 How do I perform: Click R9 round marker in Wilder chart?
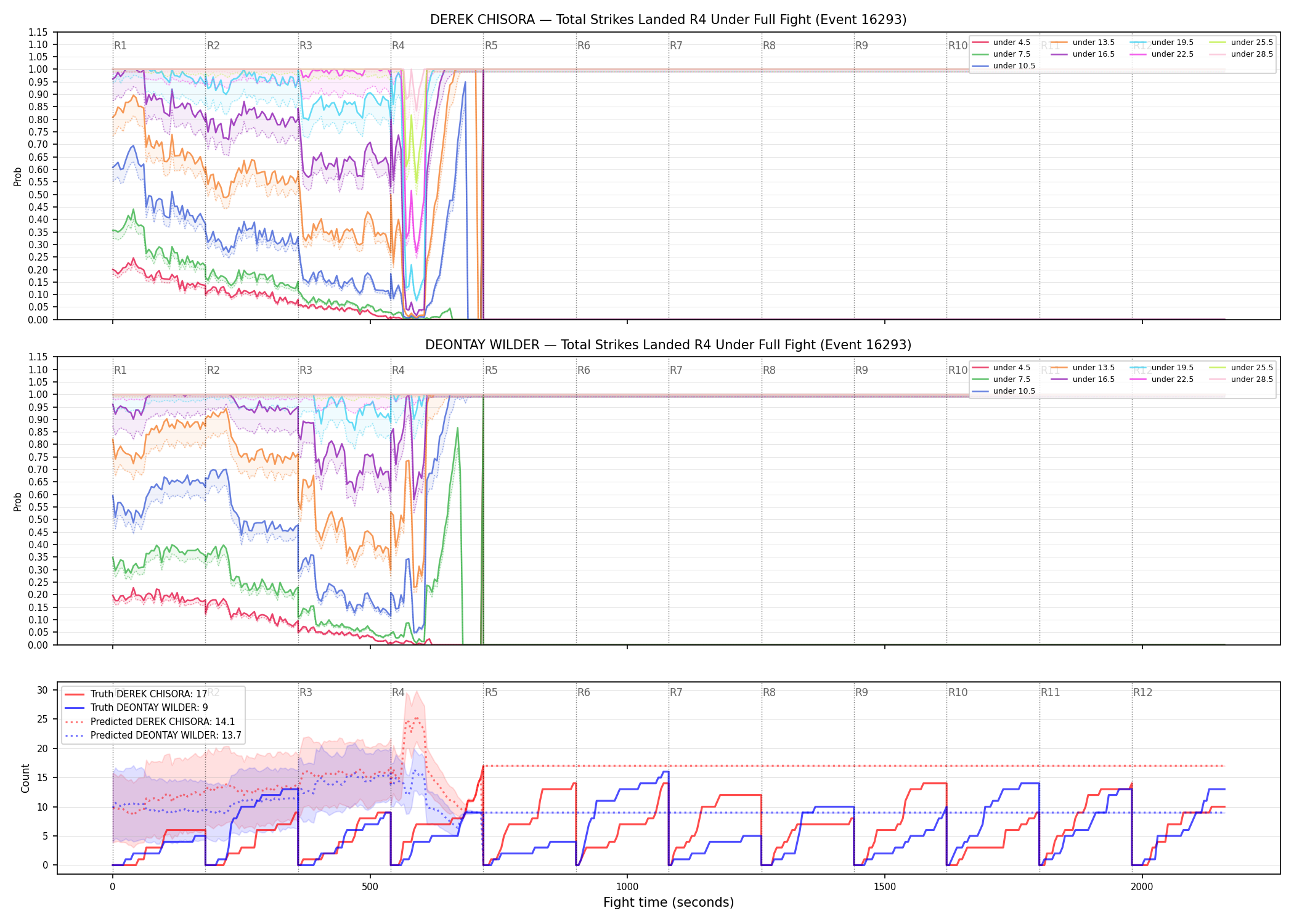click(861, 370)
